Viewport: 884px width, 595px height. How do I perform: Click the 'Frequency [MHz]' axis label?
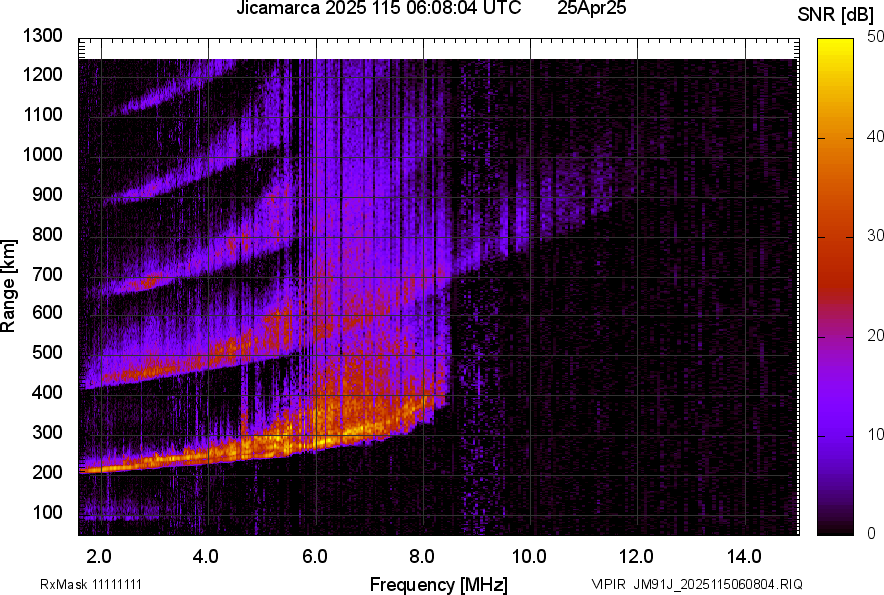(439, 584)
